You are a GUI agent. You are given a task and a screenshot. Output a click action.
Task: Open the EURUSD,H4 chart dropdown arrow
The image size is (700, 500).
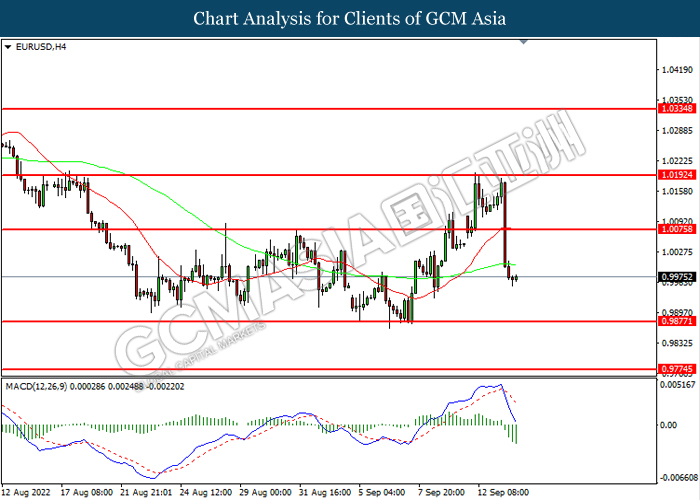coord(8,47)
